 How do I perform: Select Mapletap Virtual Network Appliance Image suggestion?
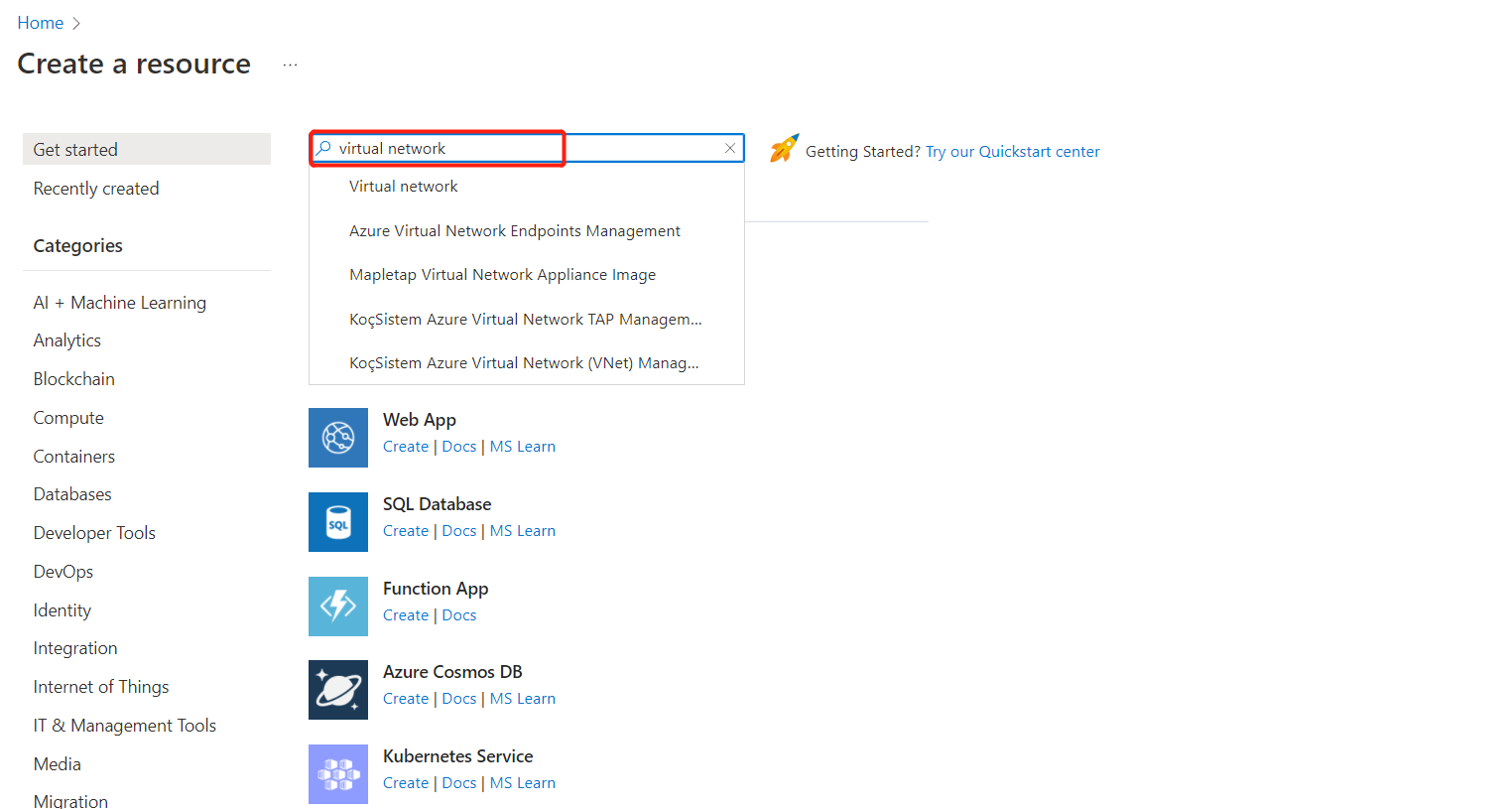coord(527,275)
